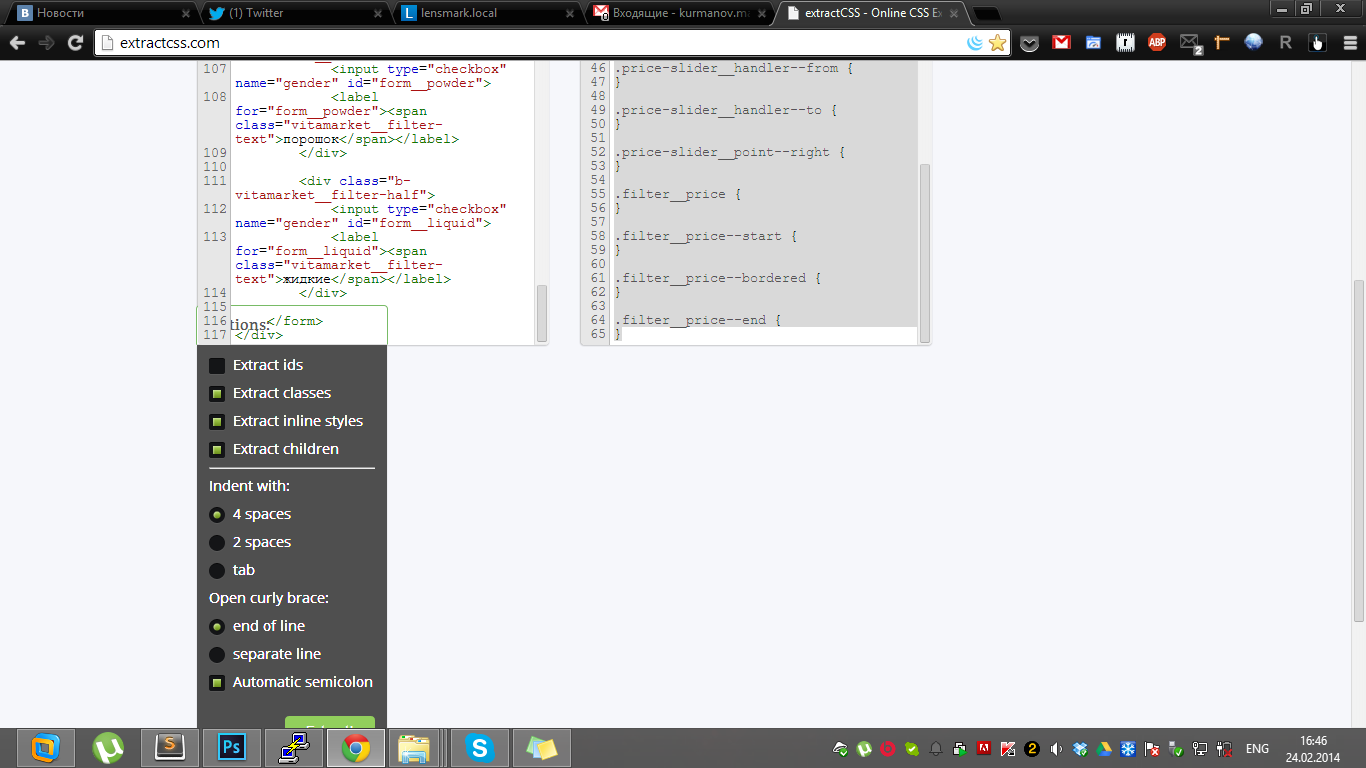The height and width of the screenshot is (768, 1366).
Task: Choose end of line curly brace
Action: [217, 627]
